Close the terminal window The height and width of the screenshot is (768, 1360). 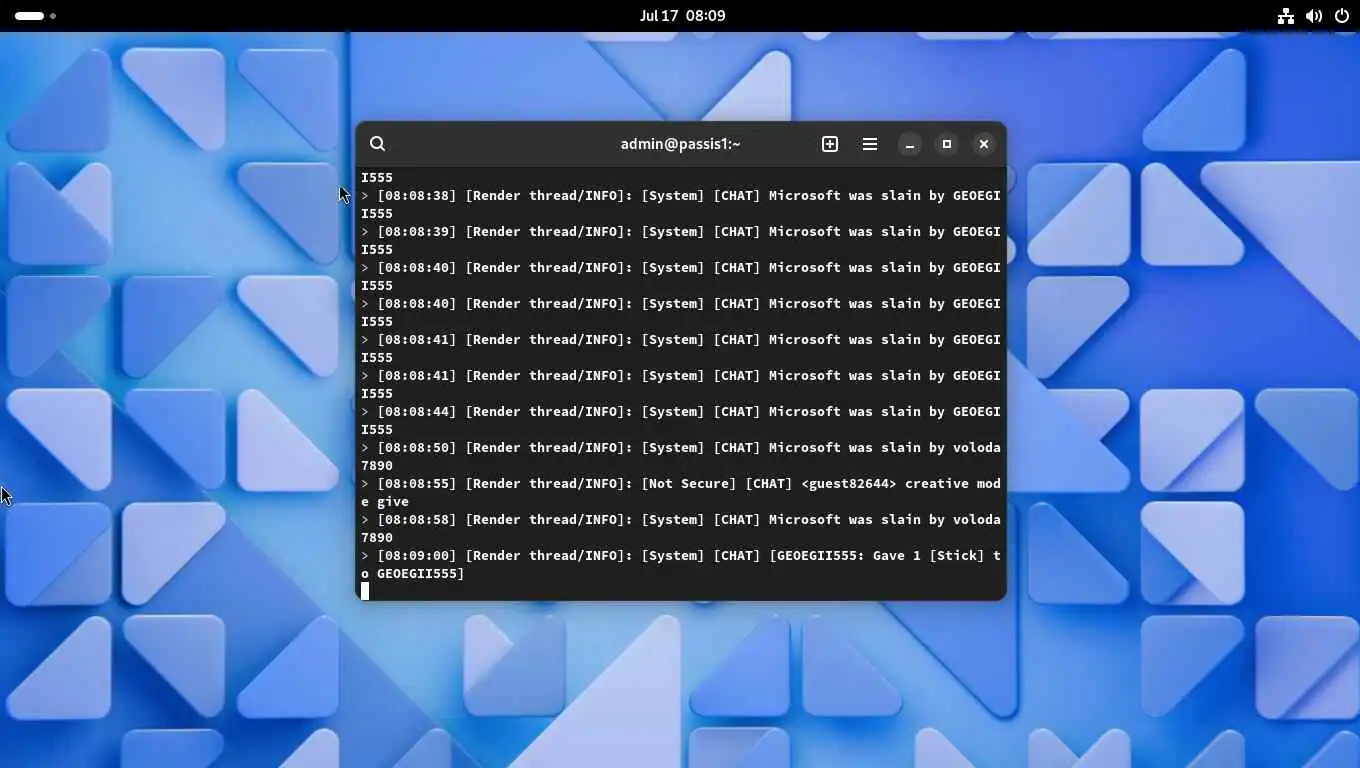(x=984, y=144)
